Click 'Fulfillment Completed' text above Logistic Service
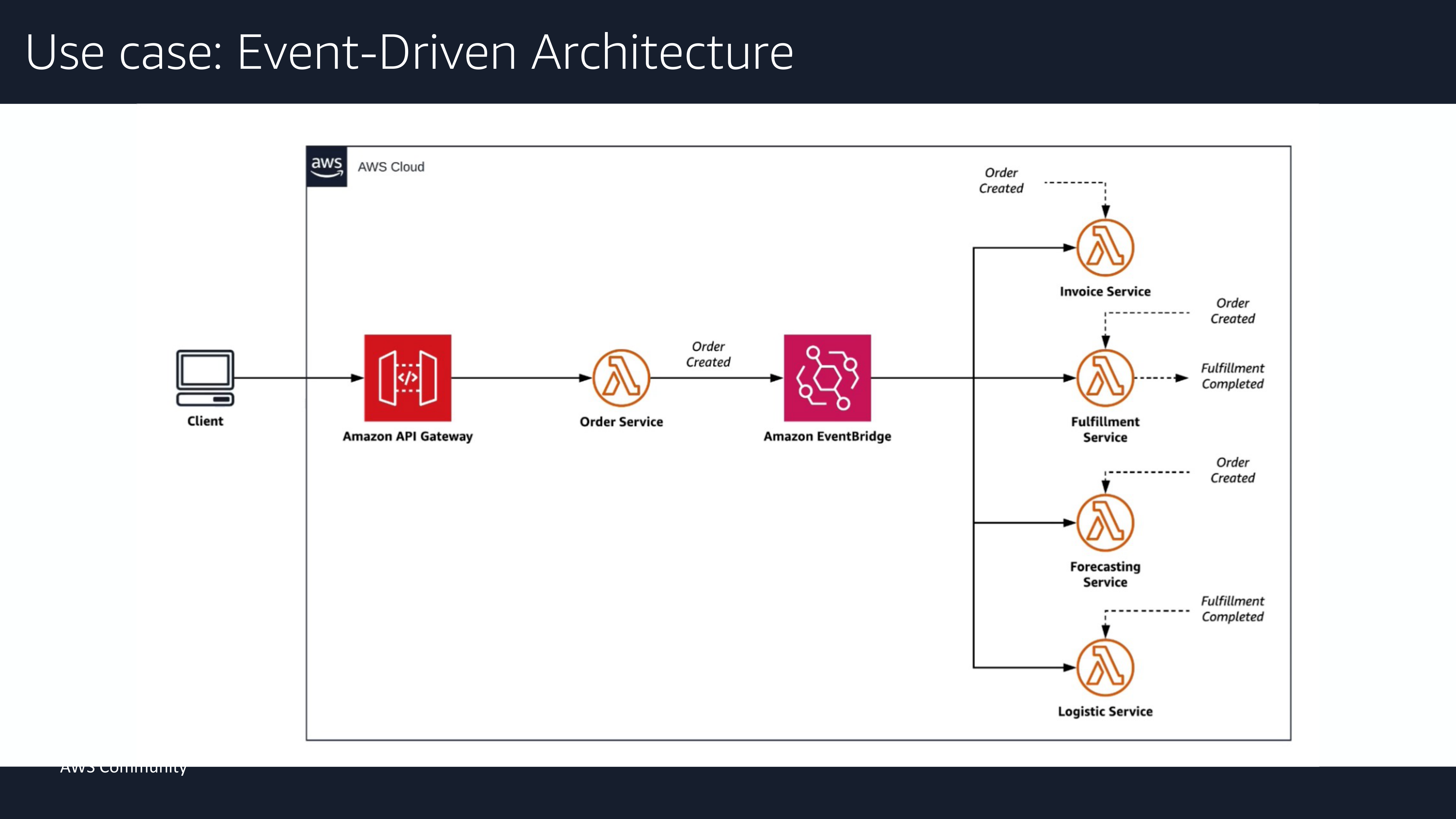The height and width of the screenshot is (819, 1456). click(1232, 609)
